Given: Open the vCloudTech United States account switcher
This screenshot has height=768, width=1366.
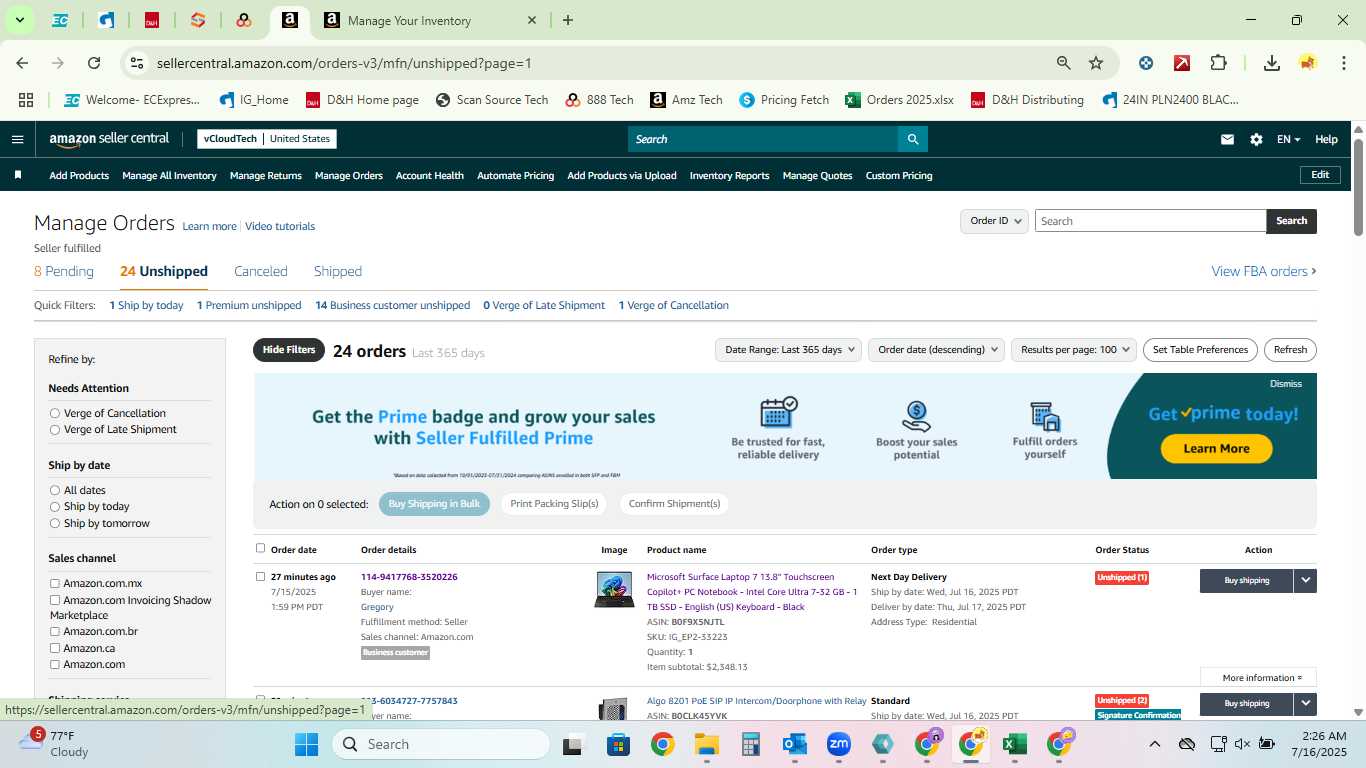Looking at the screenshot, I should [x=267, y=139].
